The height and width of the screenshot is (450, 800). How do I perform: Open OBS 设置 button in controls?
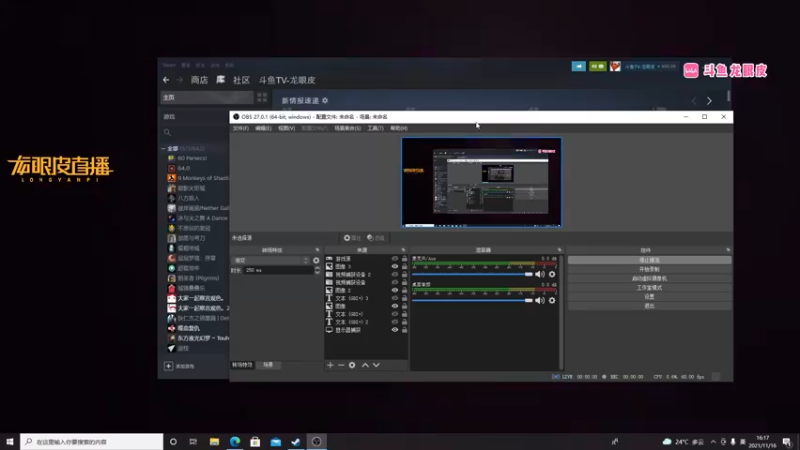pyautogui.click(x=649, y=297)
